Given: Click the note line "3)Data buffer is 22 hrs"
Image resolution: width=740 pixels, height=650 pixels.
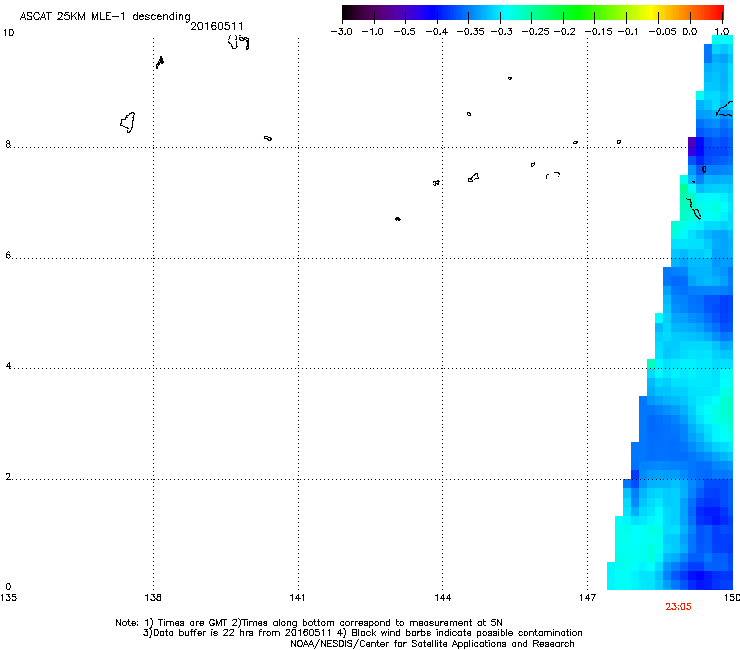Looking at the screenshot, I should 362,633.
